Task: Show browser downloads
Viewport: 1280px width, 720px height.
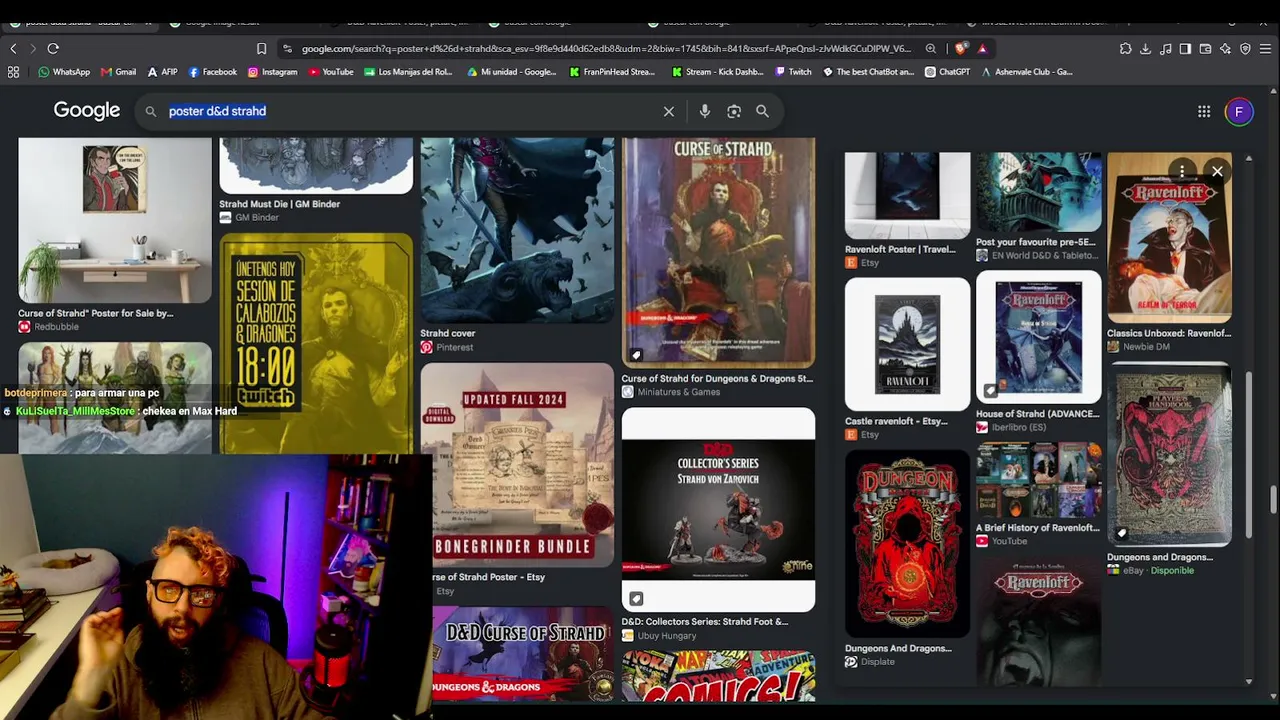Action: point(1145,48)
